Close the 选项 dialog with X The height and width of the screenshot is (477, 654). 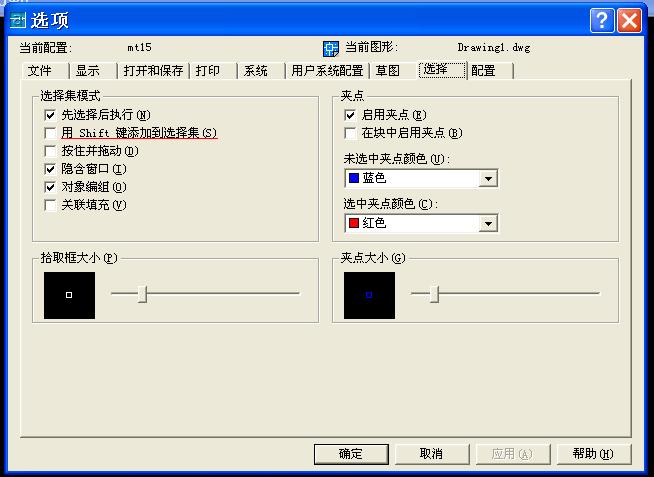(629, 20)
